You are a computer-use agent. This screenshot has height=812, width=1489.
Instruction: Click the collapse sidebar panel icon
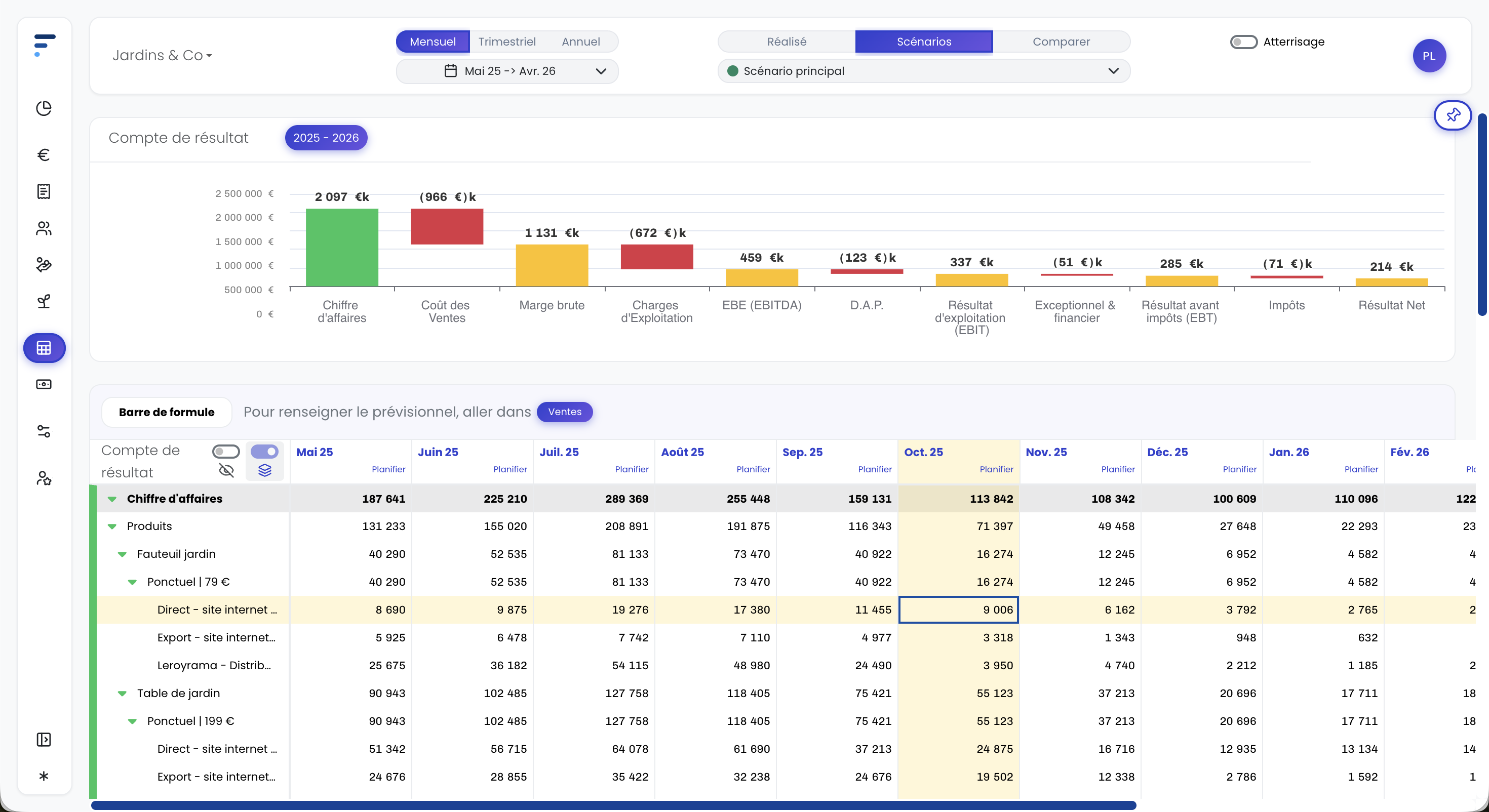coord(44,739)
